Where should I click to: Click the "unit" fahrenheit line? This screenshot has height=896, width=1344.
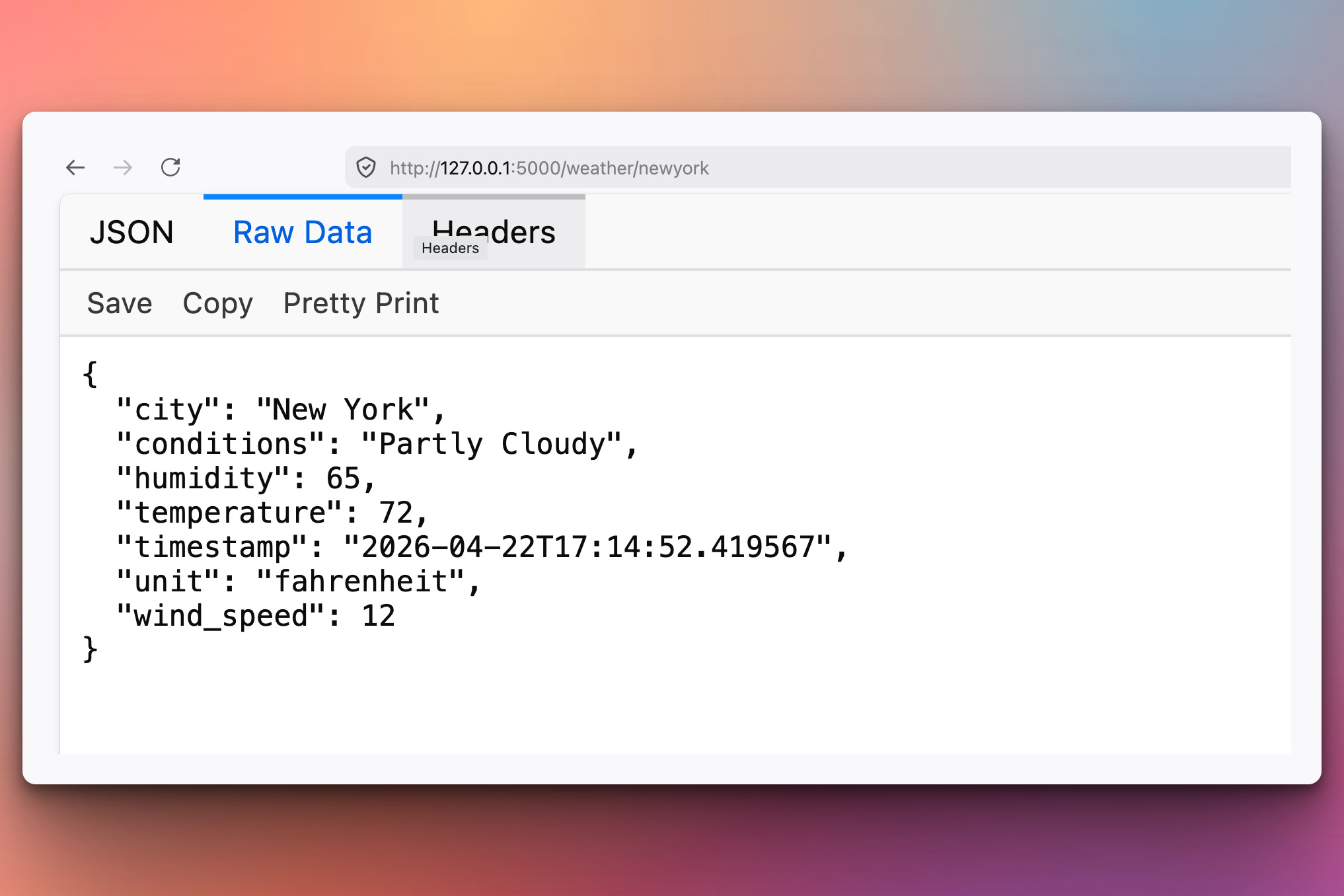point(297,581)
